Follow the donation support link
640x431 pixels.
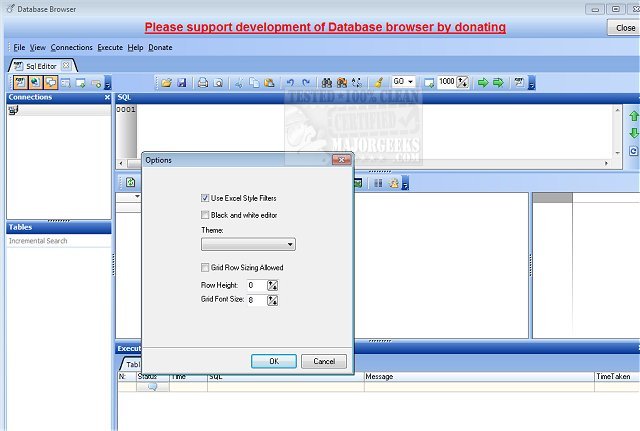[325, 27]
